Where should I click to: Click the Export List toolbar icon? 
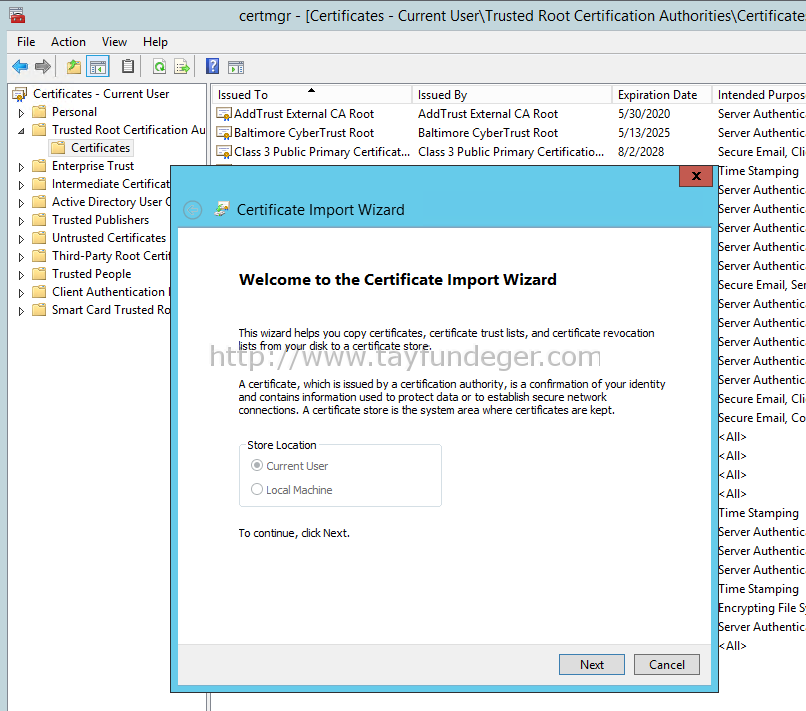tap(182, 66)
